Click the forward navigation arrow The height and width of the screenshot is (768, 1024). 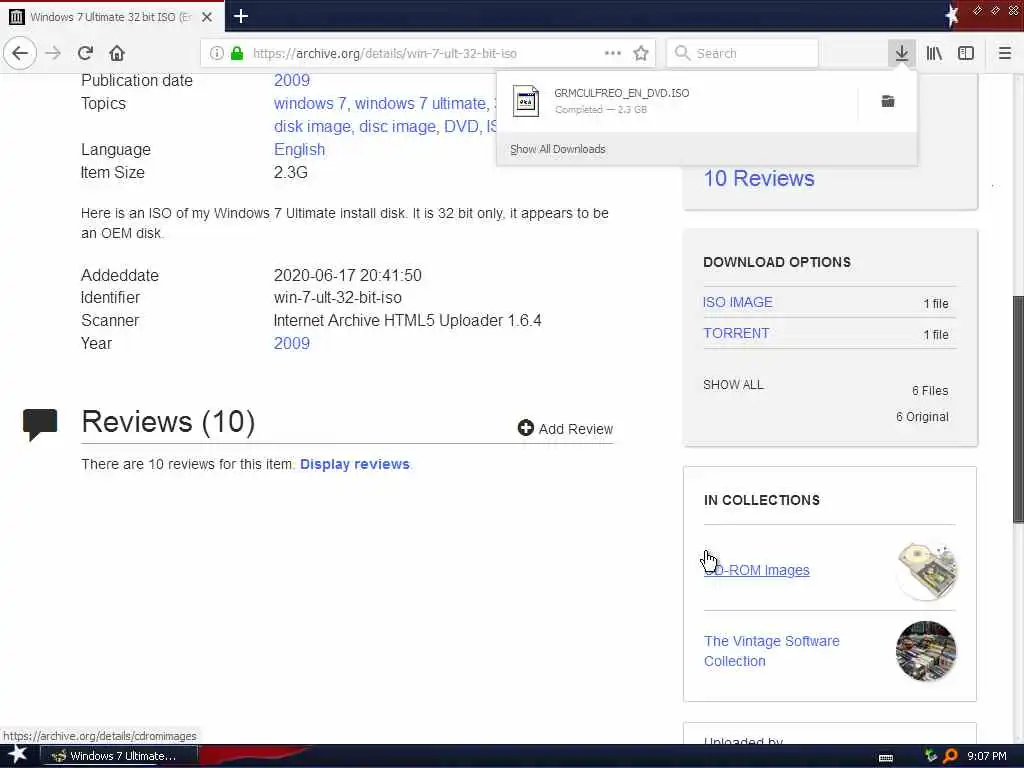(x=54, y=53)
